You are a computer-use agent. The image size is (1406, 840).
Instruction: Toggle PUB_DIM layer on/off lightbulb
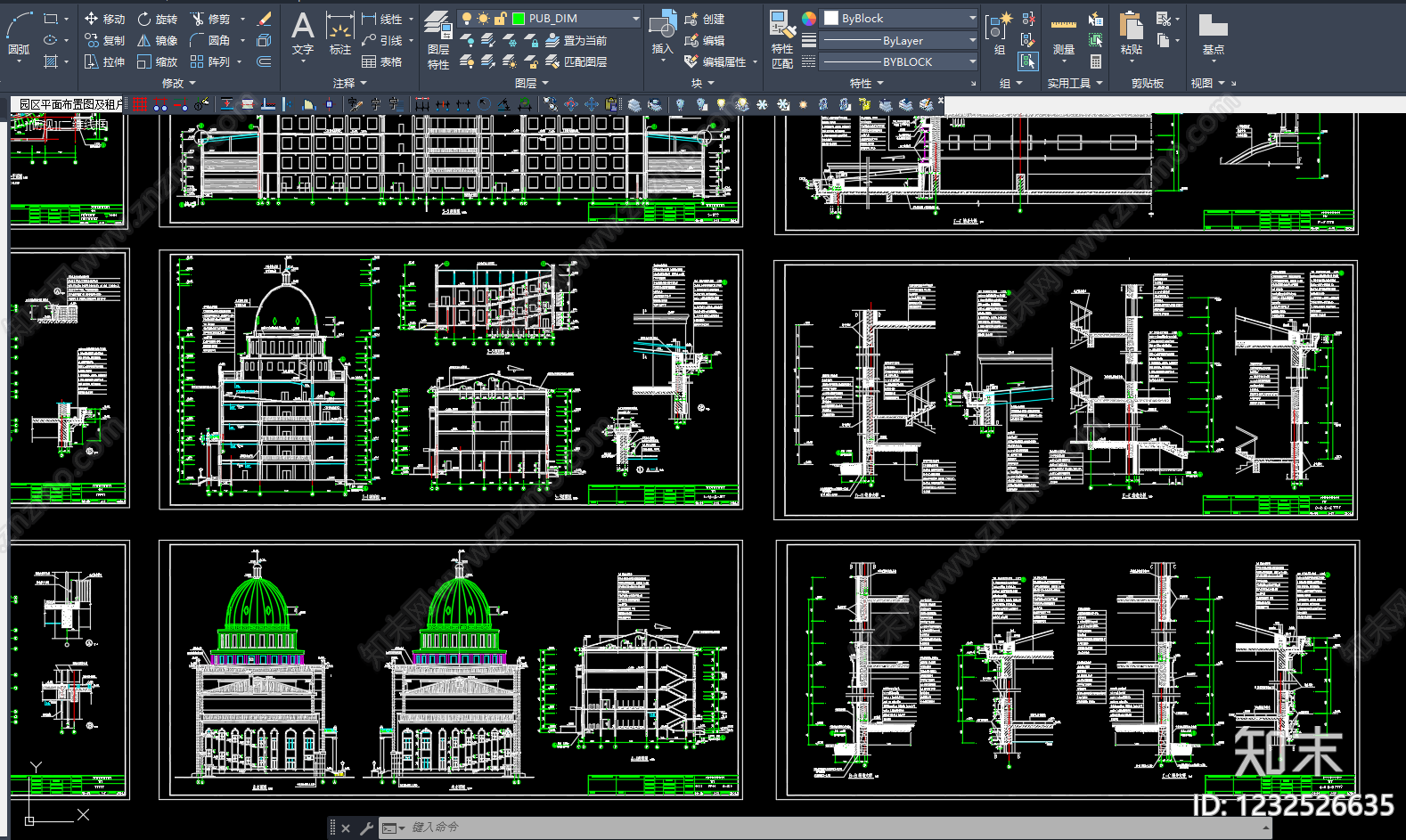pos(466,19)
